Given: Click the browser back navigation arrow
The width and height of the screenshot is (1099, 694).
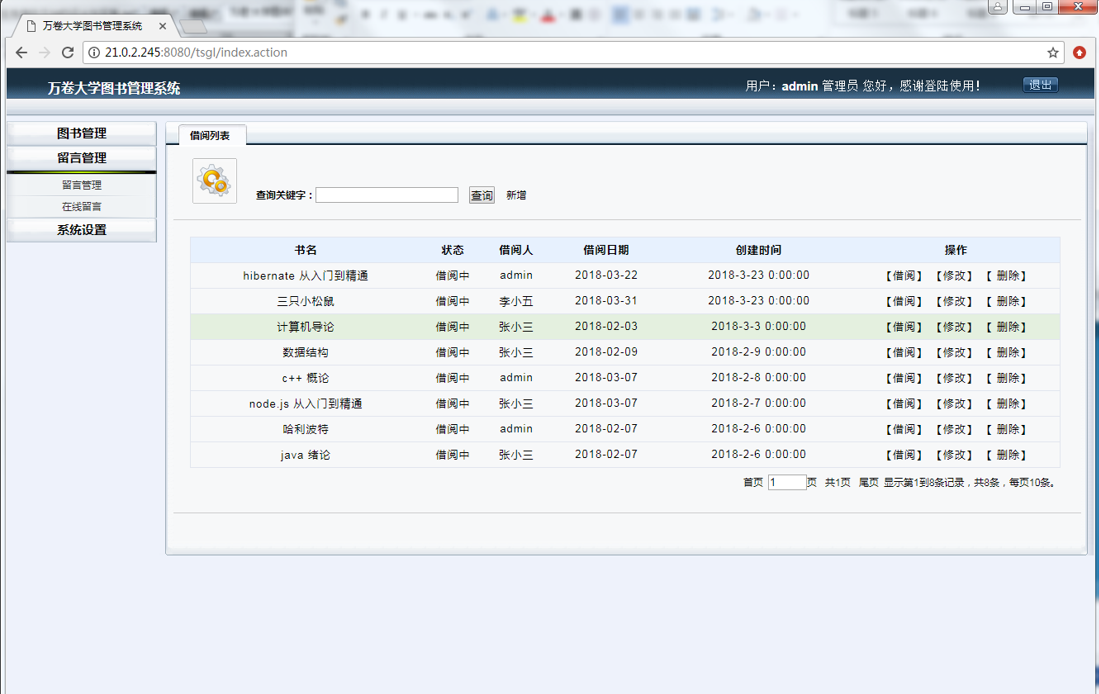Looking at the screenshot, I should click(x=21, y=53).
